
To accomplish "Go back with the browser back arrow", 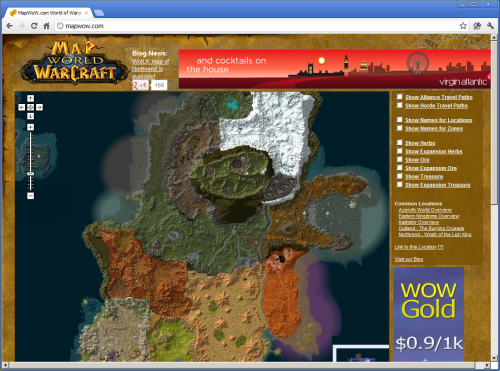I will 9,26.
